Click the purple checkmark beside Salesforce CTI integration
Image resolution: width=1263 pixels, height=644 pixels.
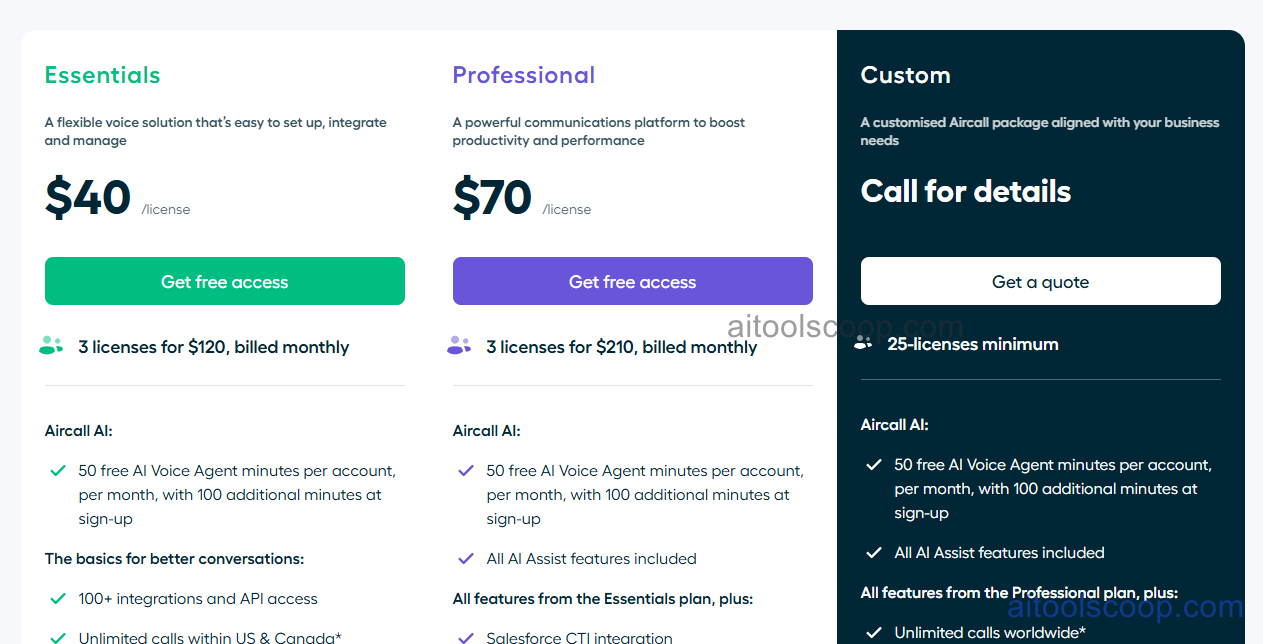coord(465,637)
